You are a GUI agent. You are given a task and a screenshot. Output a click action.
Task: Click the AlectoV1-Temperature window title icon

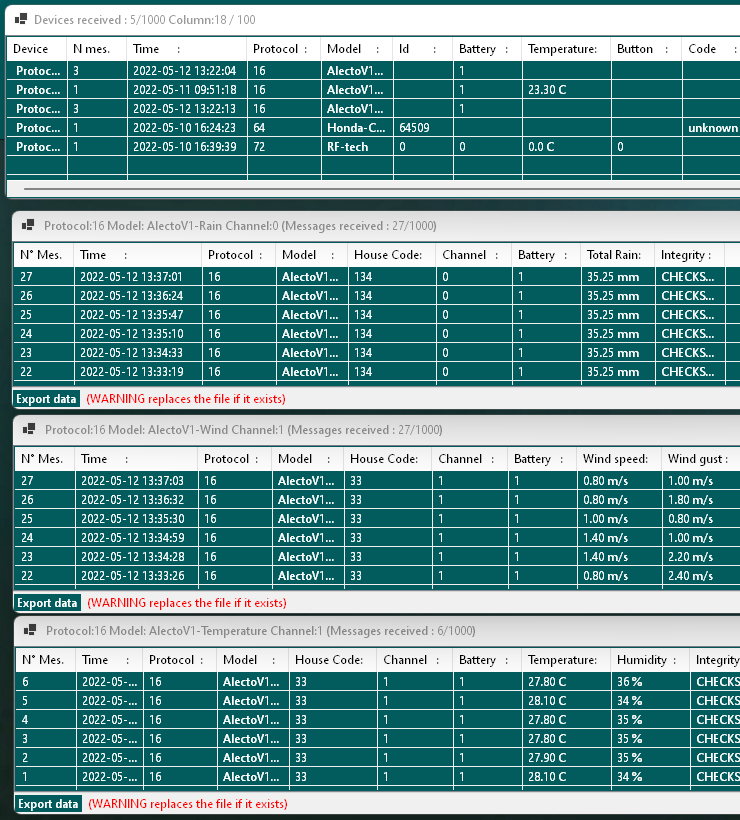[x=30, y=630]
